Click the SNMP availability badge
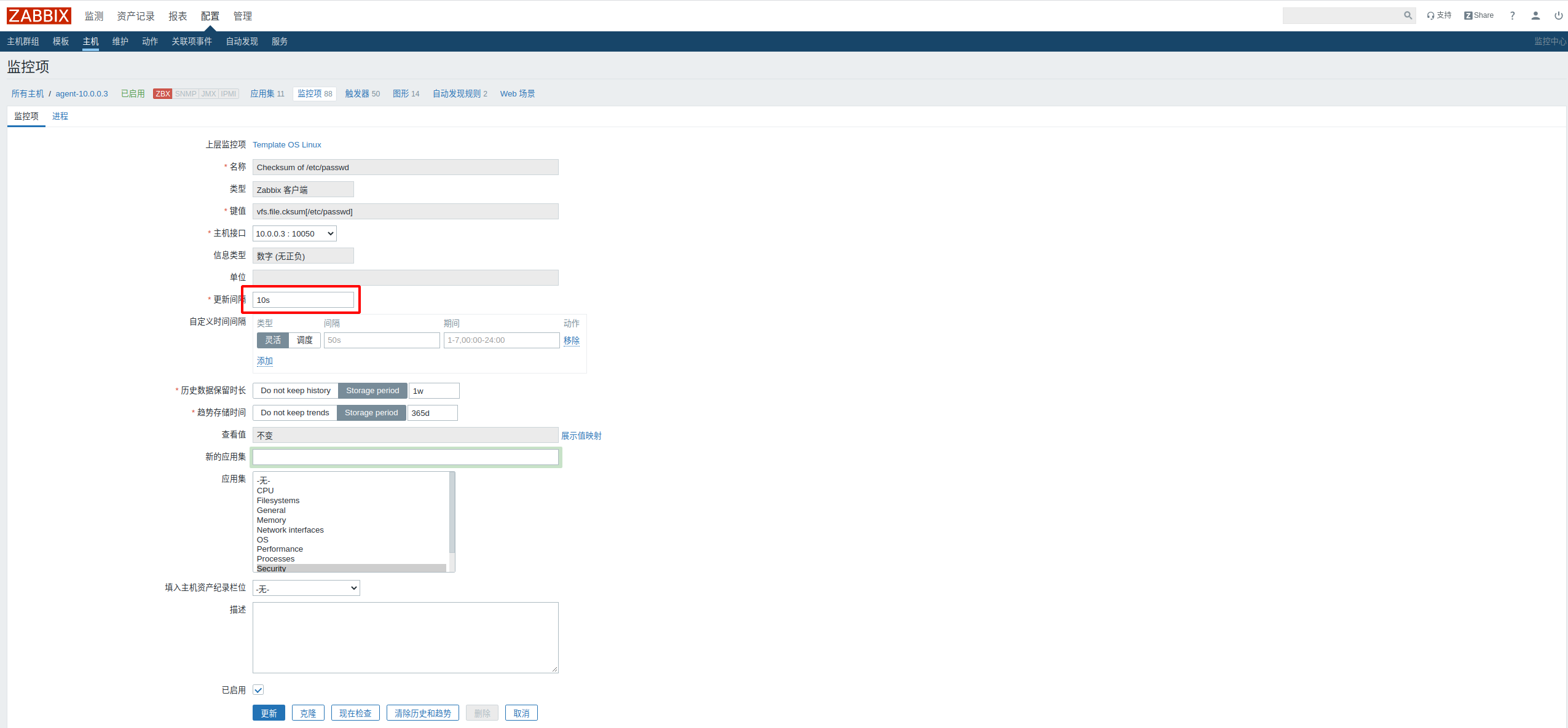1568x728 pixels. [186, 93]
